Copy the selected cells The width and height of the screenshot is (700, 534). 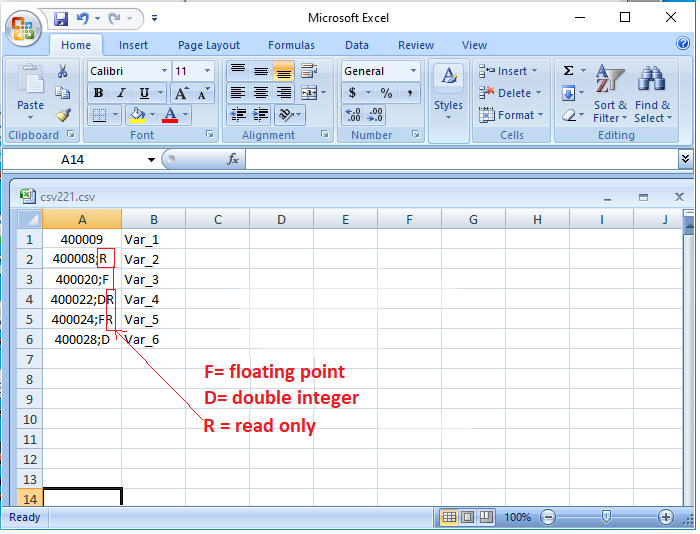tap(62, 93)
